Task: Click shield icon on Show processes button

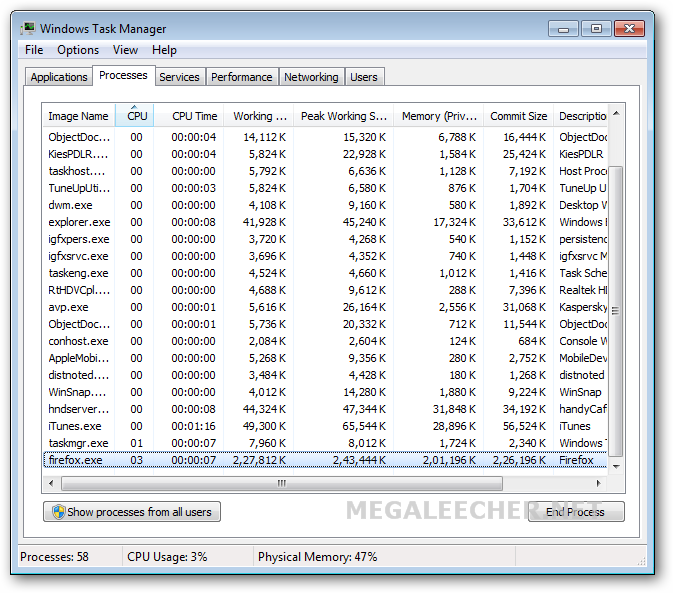Action: pyautogui.click(x=57, y=512)
